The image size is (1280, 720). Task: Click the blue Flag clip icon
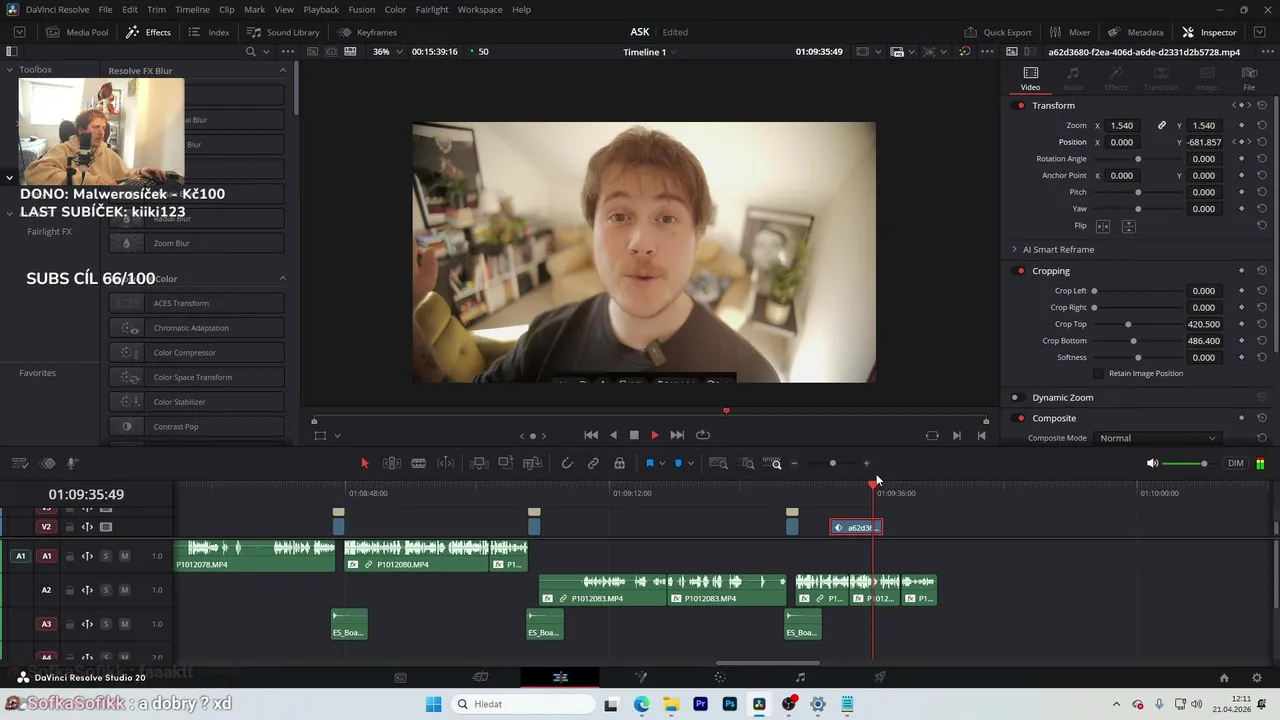click(x=649, y=463)
